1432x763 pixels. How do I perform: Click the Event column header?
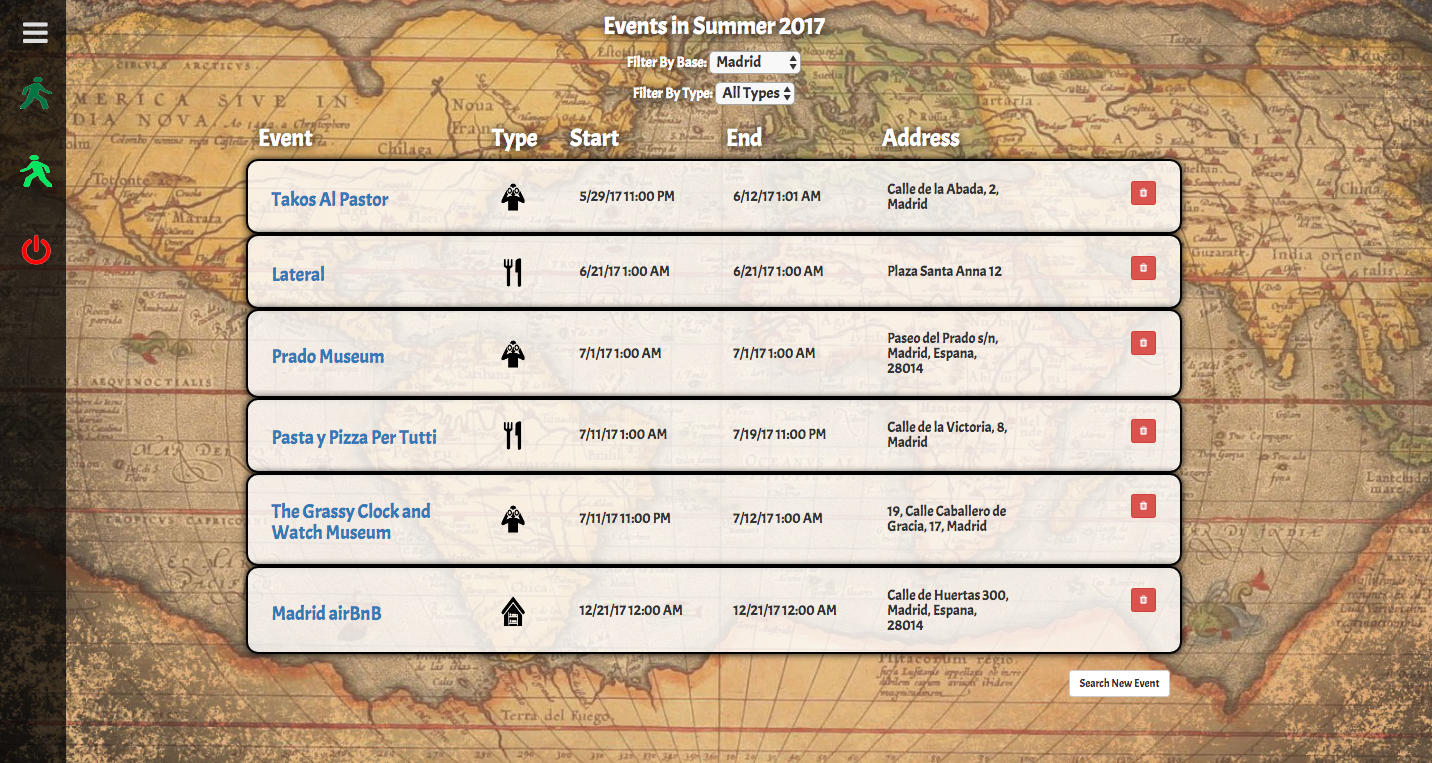pyautogui.click(x=286, y=138)
